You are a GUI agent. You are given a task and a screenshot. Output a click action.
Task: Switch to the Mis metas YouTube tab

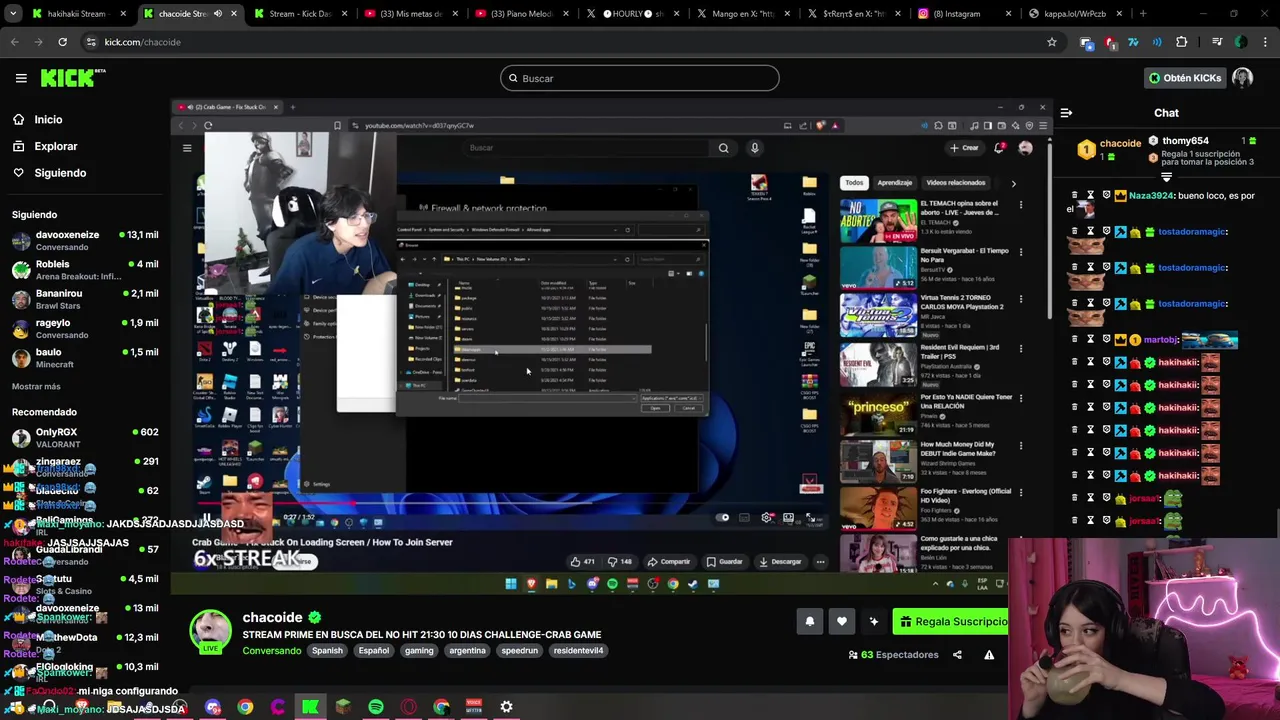point(410,14)
